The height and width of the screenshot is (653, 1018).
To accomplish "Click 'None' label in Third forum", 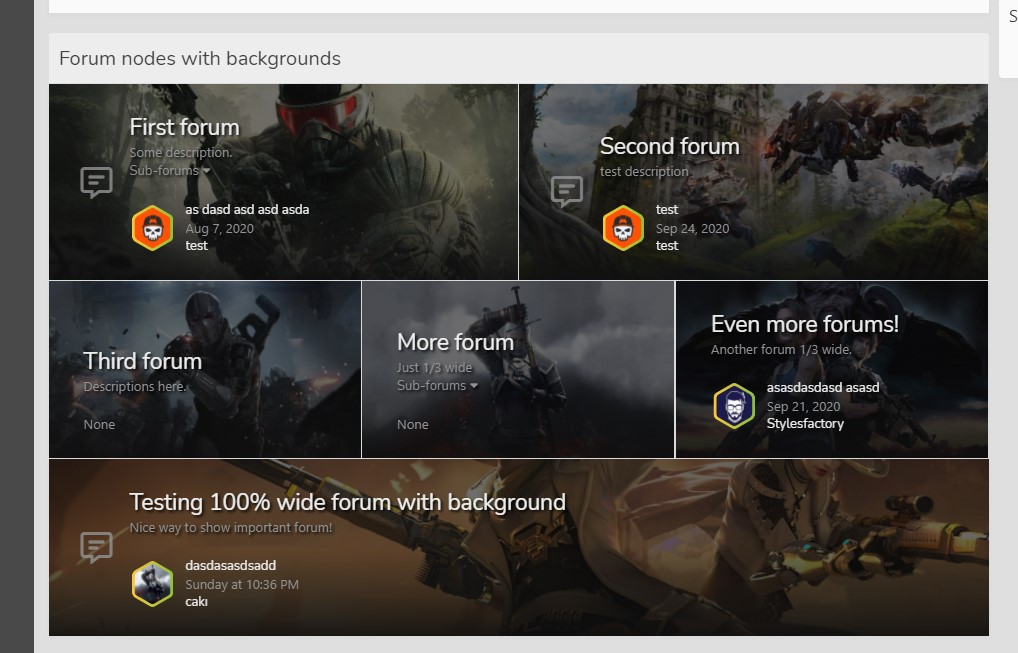I will tap(99, 425).
